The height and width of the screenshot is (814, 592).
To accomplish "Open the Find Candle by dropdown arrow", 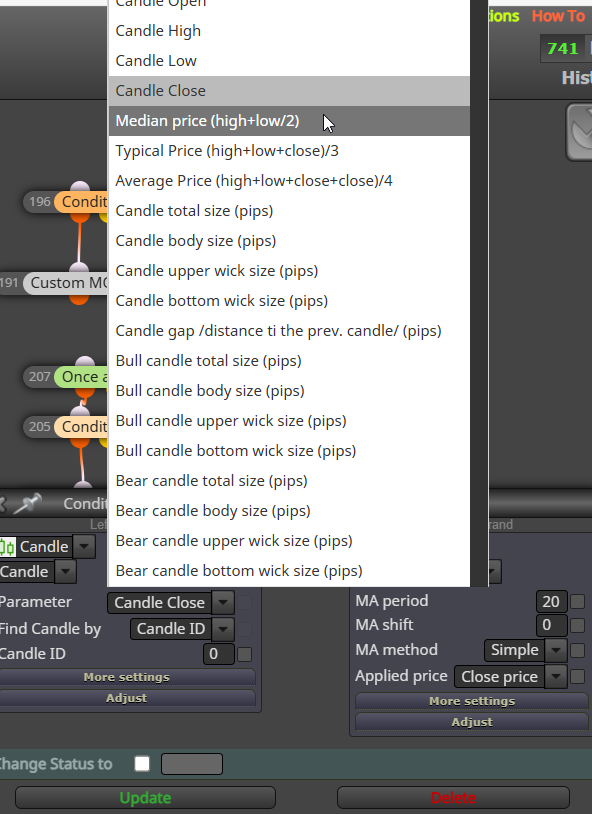I will (223, 629).
